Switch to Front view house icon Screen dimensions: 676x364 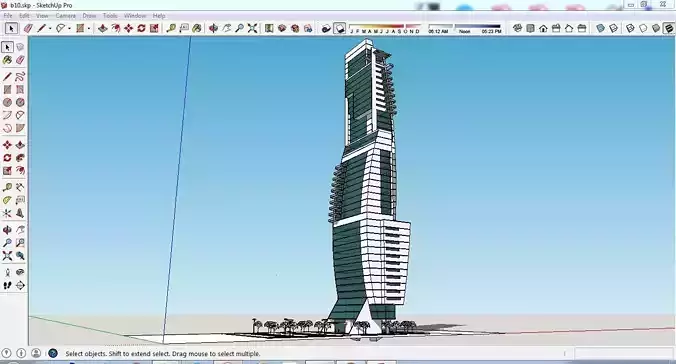[x=543, y=28]
